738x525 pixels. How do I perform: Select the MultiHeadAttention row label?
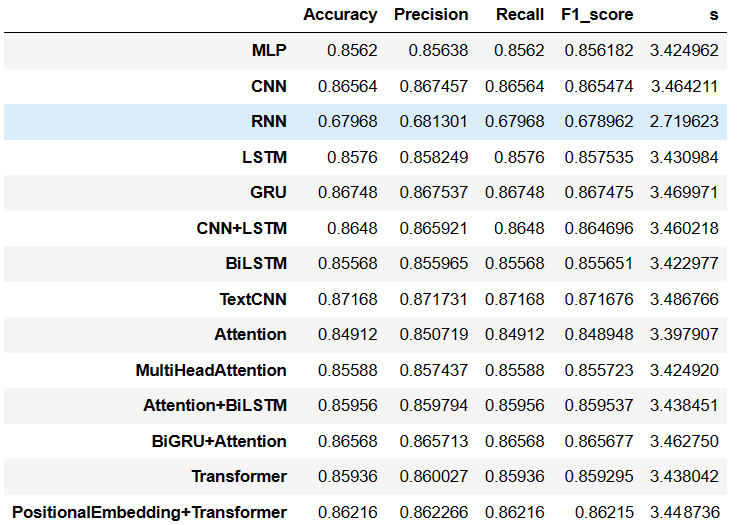pyautogui.click(x=211, y=370)
